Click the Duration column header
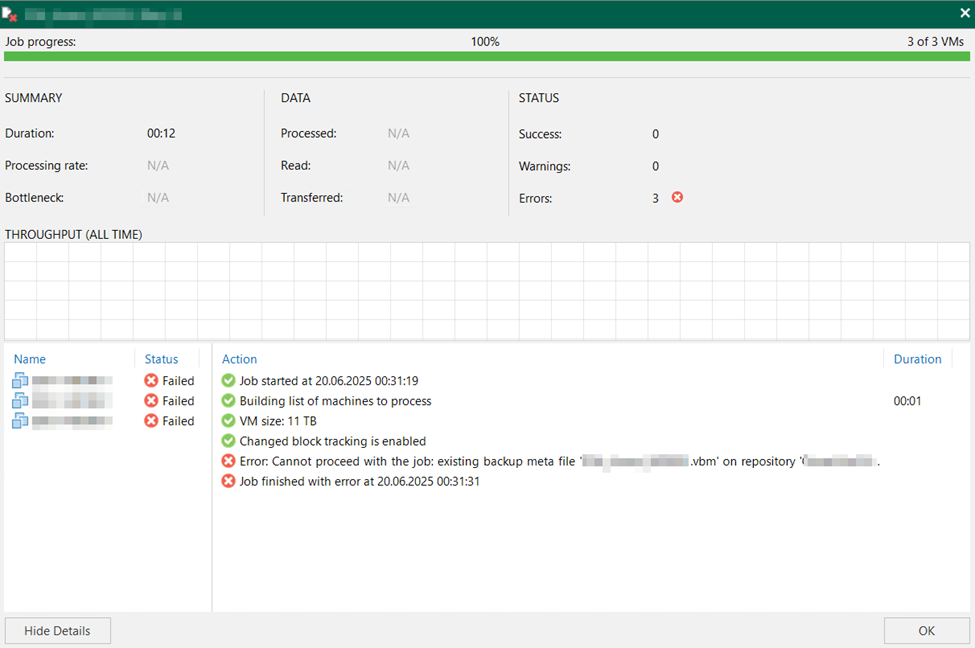The height and width of the screenshot is (648, 975). click(x=917, y=358)
